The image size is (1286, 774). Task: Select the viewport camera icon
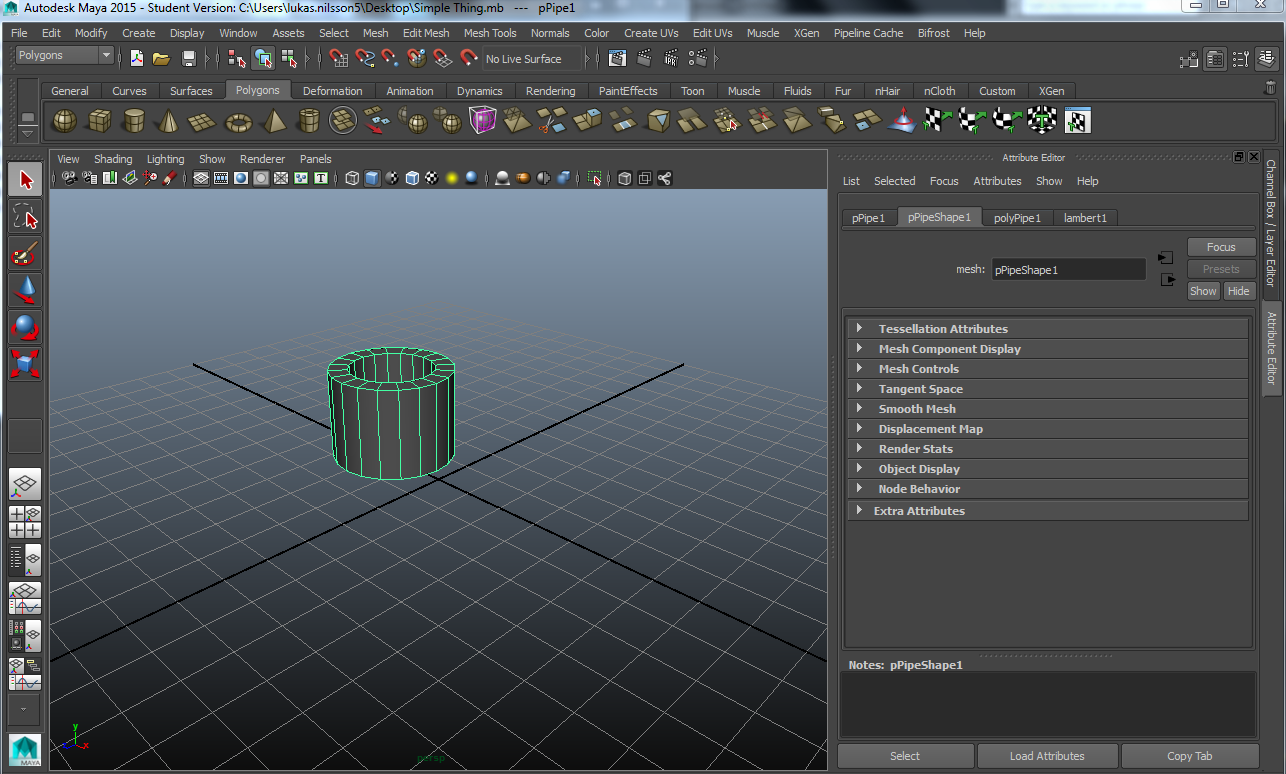69,178
